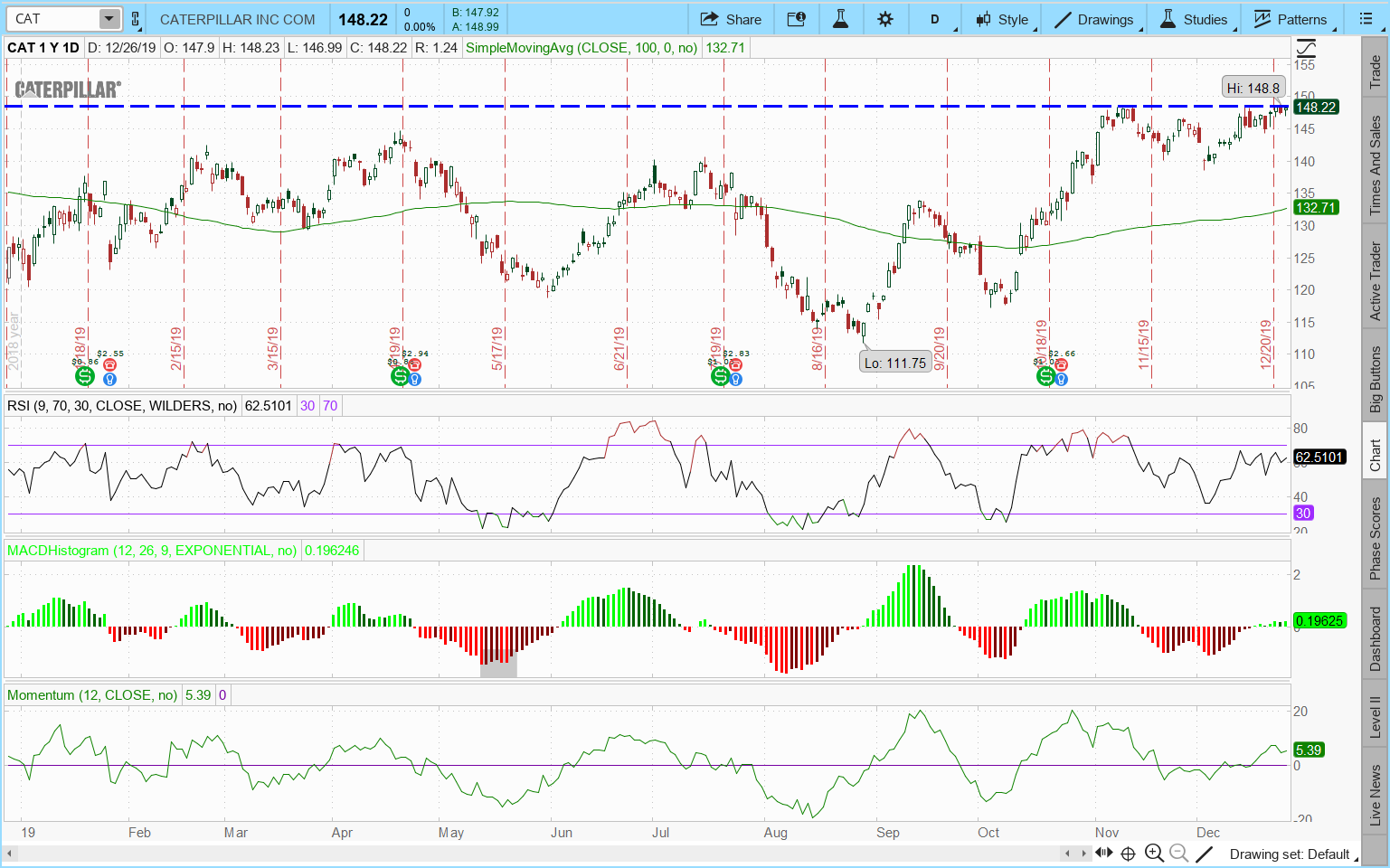Click the pan crosshair icon

click(x=1128, y=853)
